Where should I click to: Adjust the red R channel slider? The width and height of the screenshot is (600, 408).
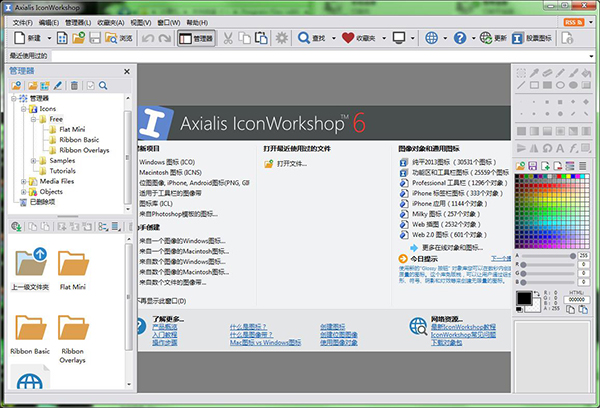click(x=548, y=264)
